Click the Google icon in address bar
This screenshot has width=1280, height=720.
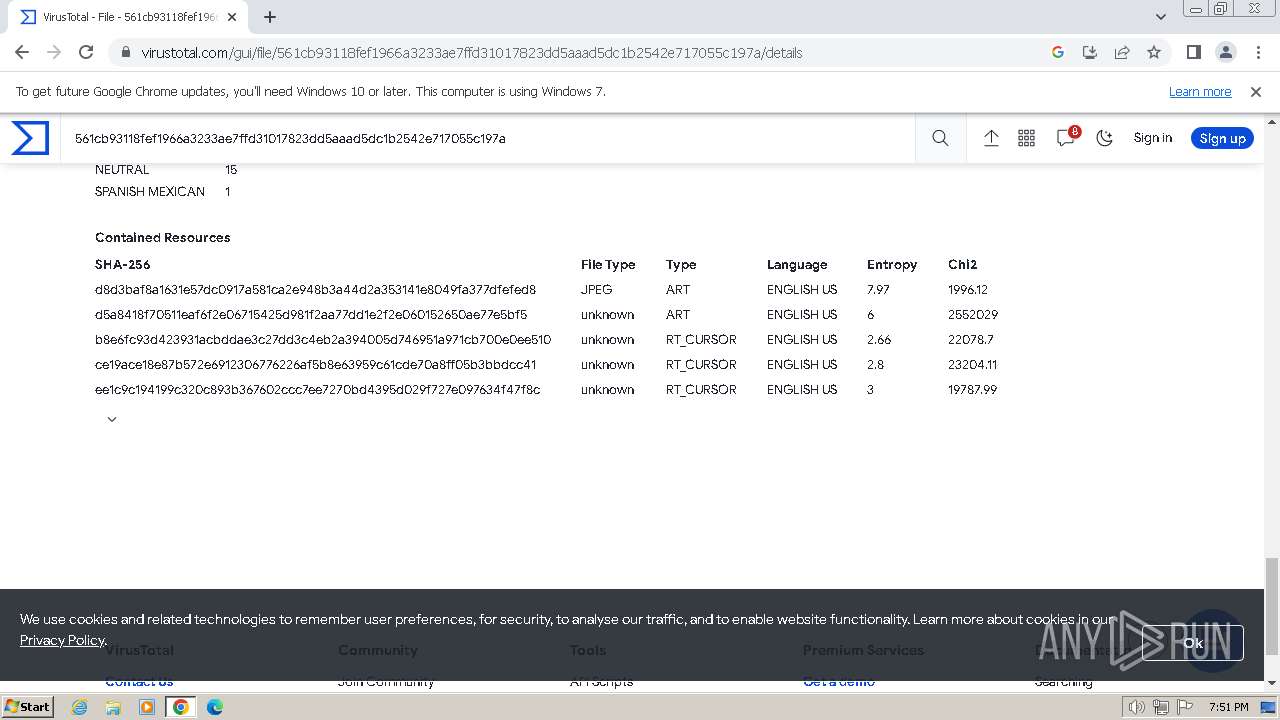coord(1058,53)
